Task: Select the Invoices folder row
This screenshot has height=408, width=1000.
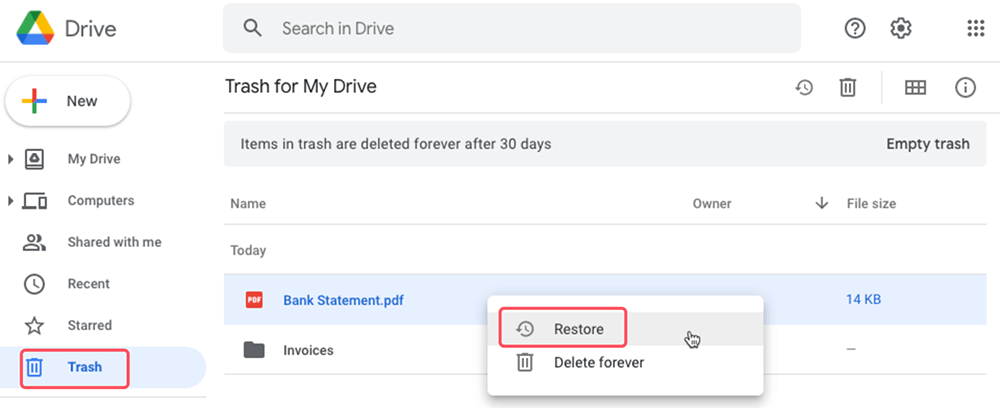Action: (x=605, y=350)
